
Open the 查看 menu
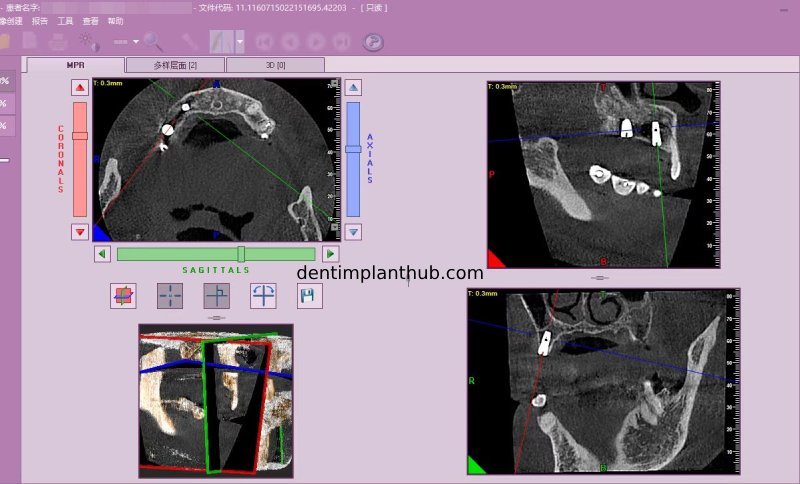tap(90, 21)
